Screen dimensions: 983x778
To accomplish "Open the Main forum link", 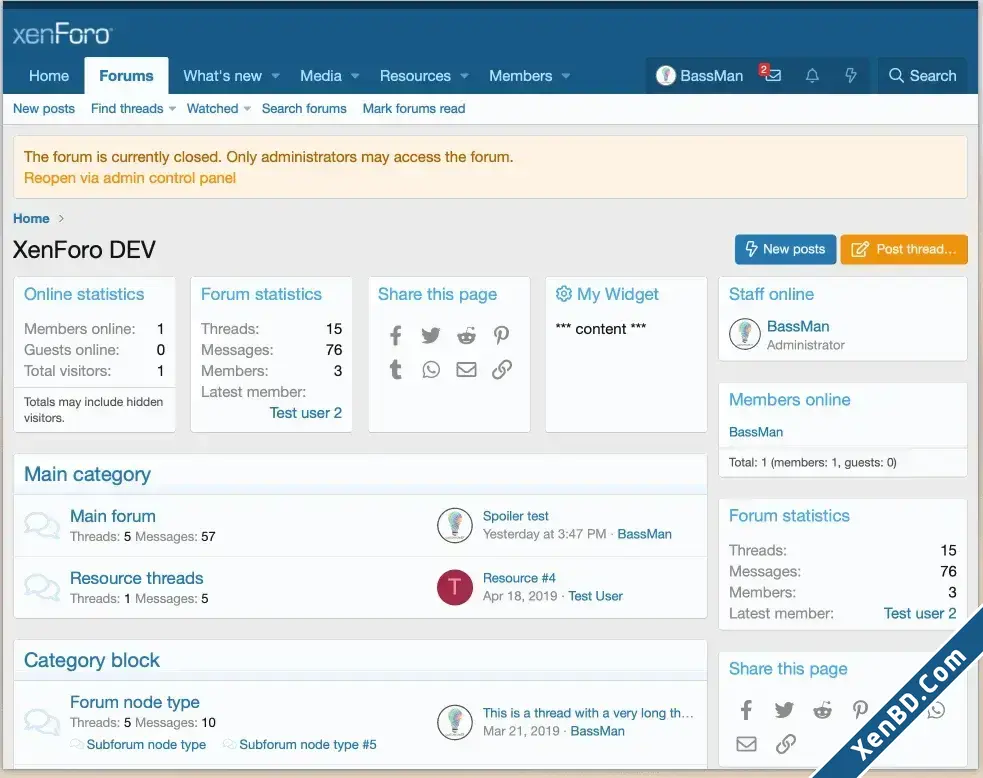I will coord(113,516).
